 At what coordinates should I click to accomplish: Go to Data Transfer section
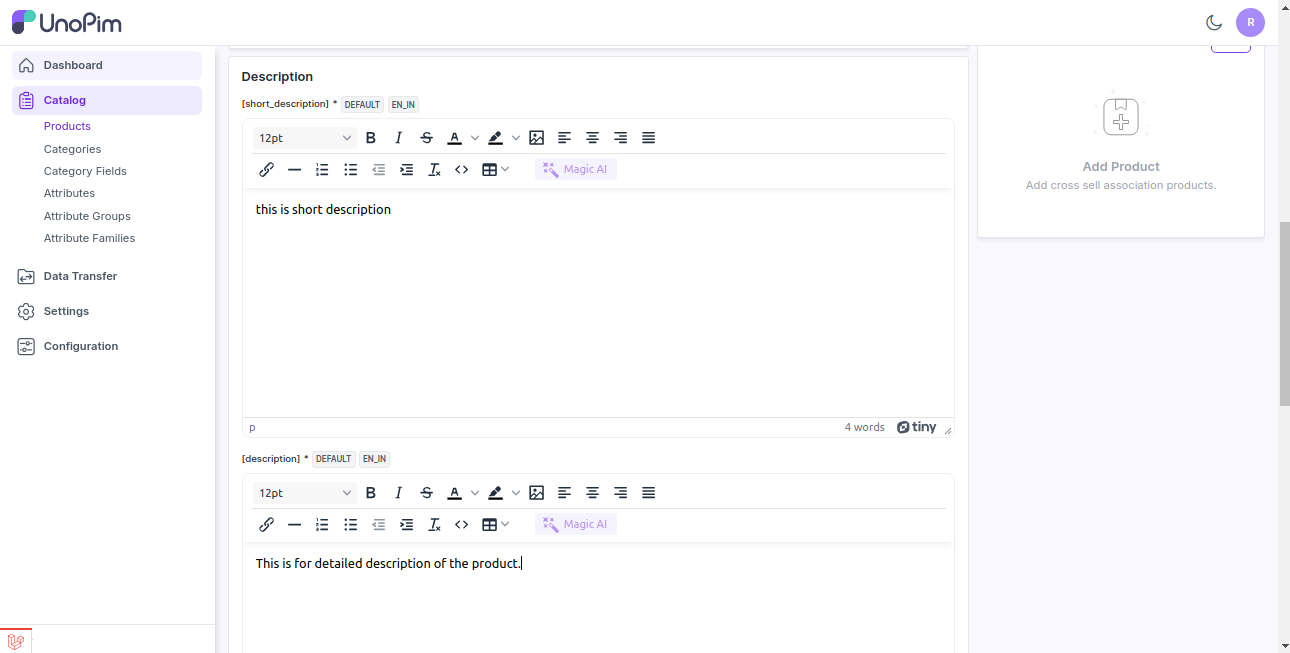(80, 276)
